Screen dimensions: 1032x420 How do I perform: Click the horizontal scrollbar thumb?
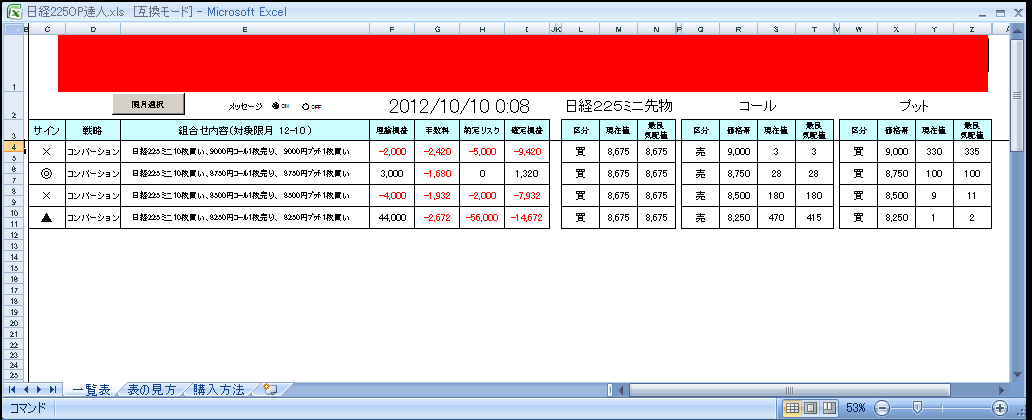789,390
